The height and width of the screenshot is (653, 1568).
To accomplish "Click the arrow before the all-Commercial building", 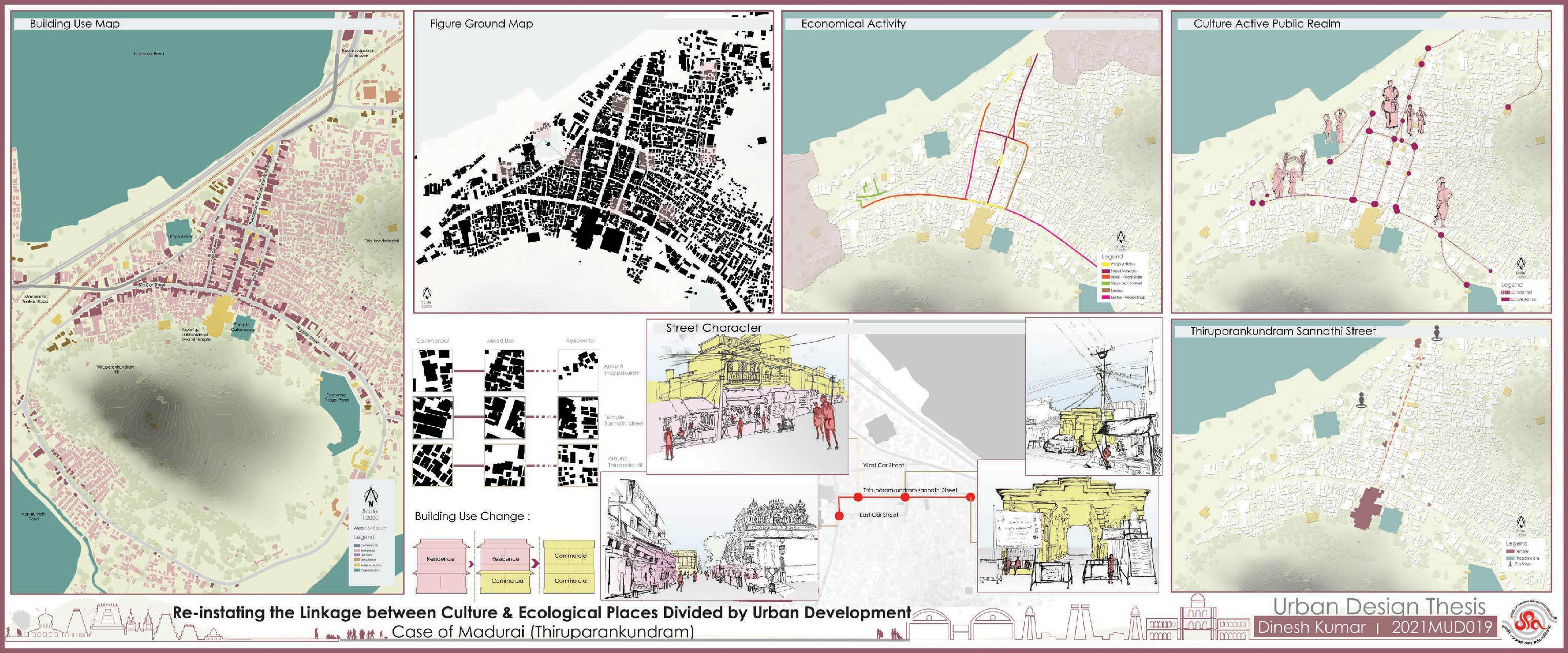I will point(537,564).
